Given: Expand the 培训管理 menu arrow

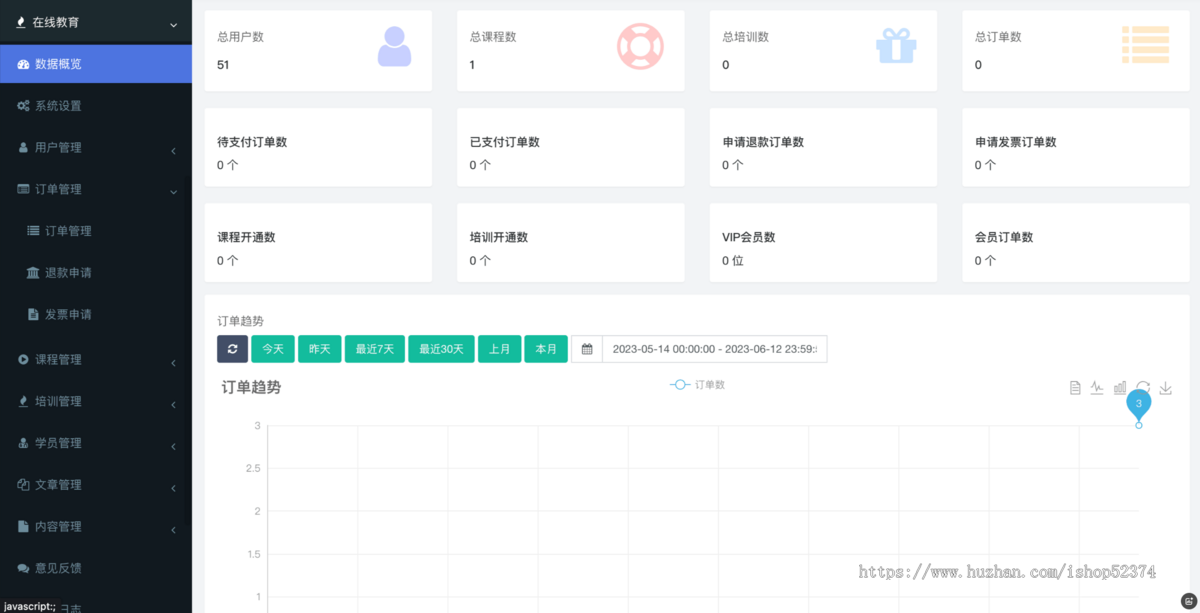Looking at the screenshot, I should tap(173, 404).
